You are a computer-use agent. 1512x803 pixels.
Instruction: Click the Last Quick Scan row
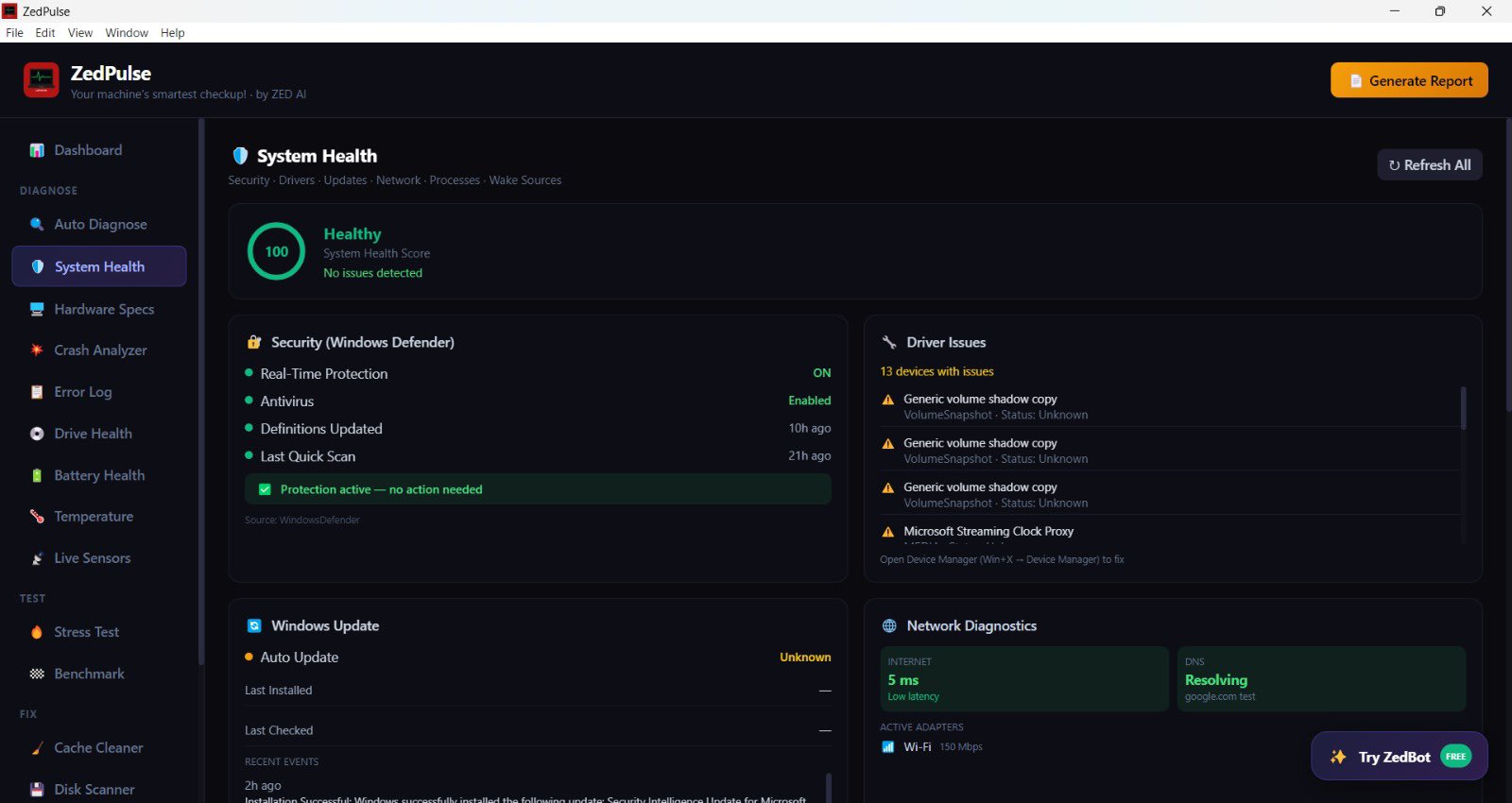(x=538, y=455)
